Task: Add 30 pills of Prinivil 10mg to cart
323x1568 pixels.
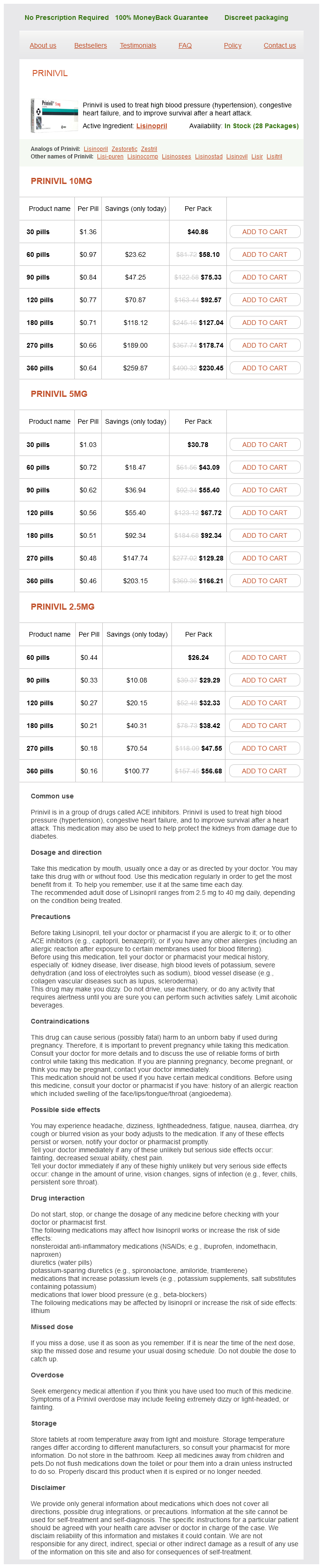Action: (264, 232)
